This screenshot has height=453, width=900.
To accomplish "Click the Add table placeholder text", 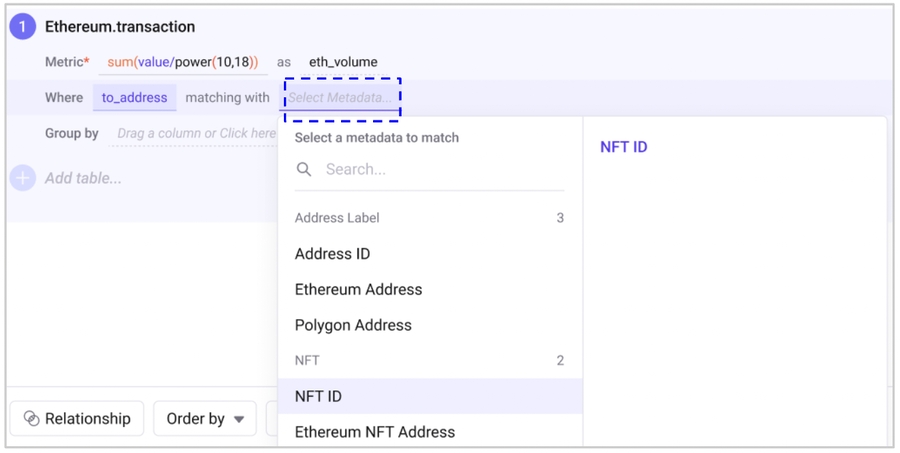I will [83, 178].
